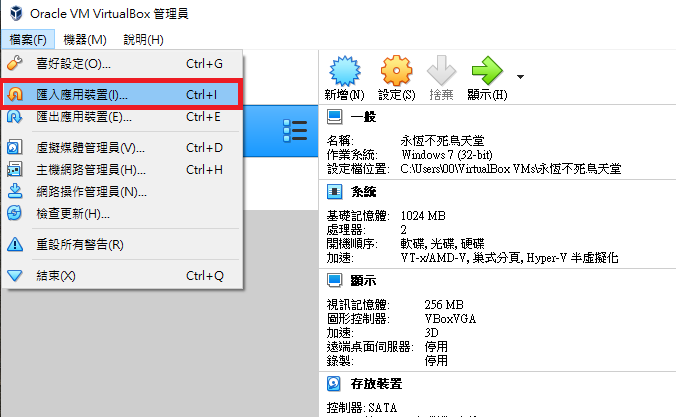Open the 檔案(F) menu
Screen dimensions: 676x417
pos(28,40)
